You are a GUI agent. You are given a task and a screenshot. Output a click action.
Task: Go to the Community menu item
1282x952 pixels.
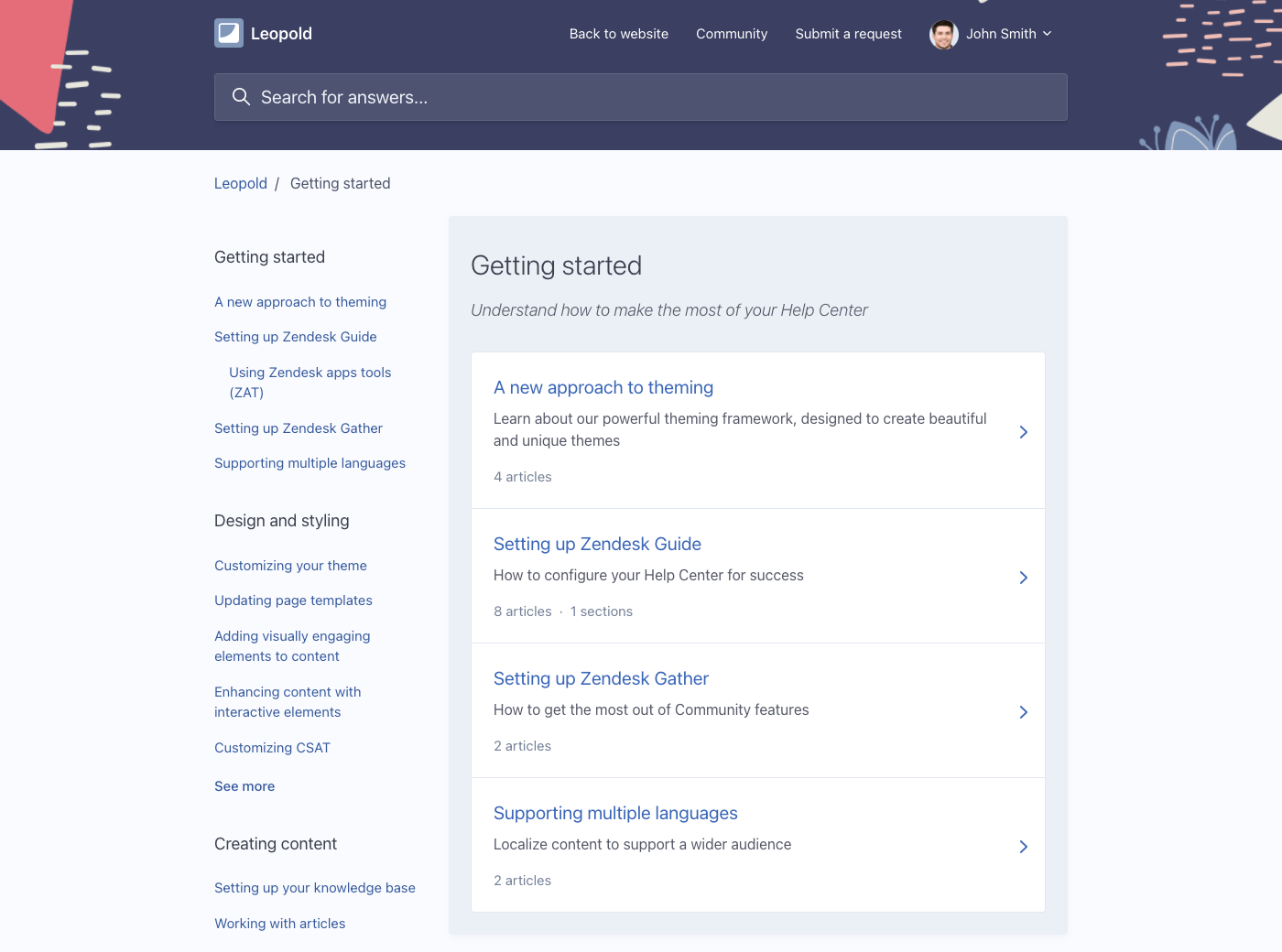731,34
